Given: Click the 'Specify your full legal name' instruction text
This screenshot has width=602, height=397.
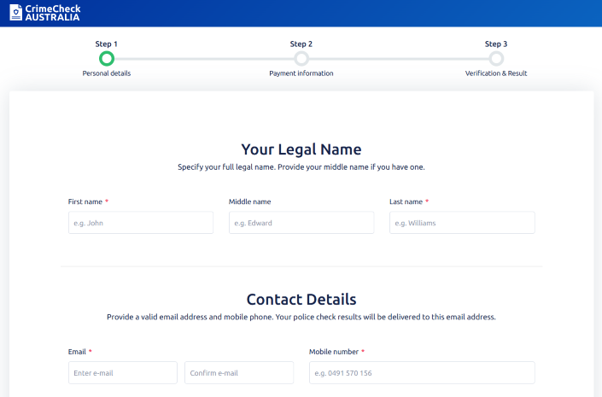Looking at the screenshot, I should [x=301, y=167].
